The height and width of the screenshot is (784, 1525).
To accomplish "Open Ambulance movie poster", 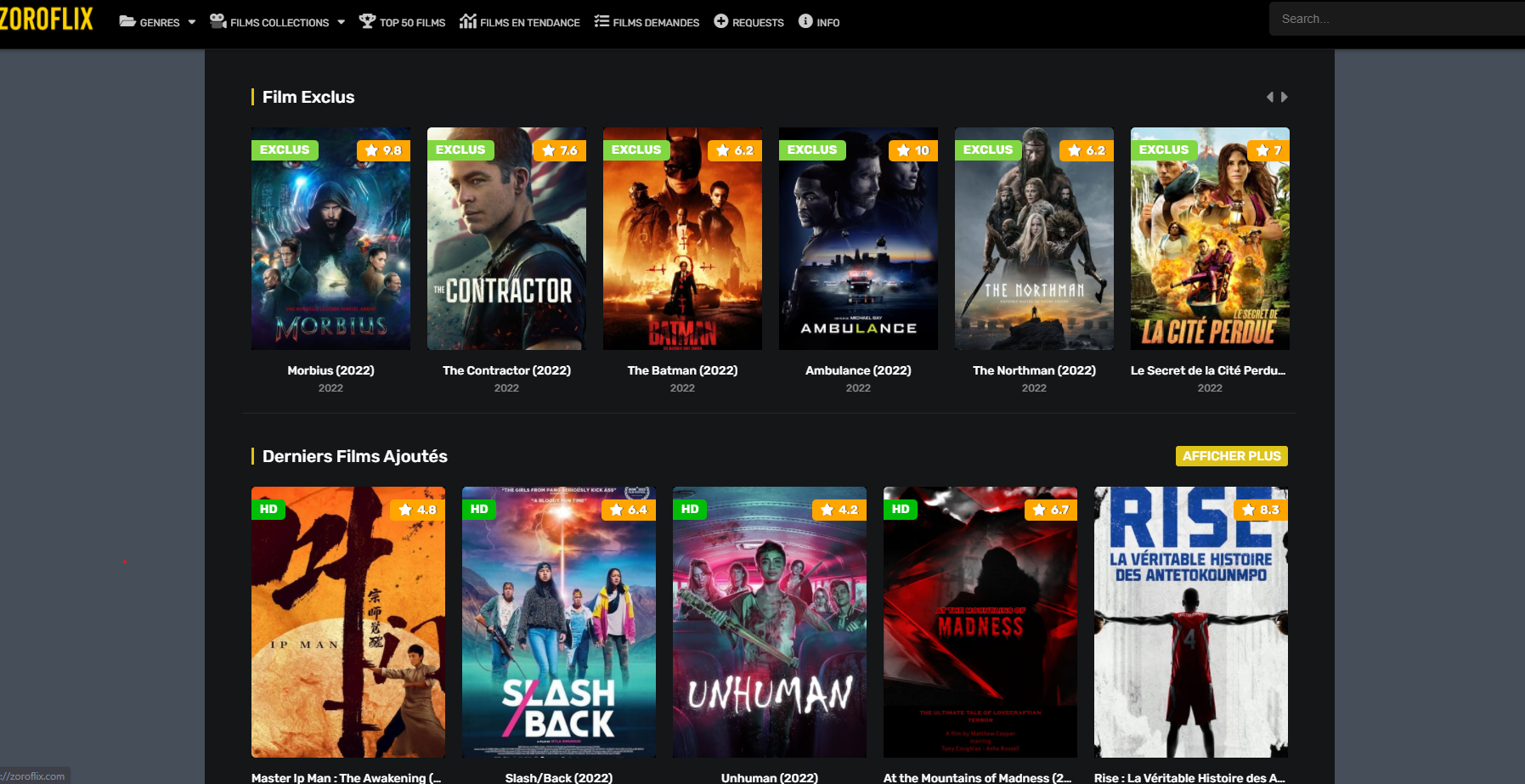I will click(858, 239).
